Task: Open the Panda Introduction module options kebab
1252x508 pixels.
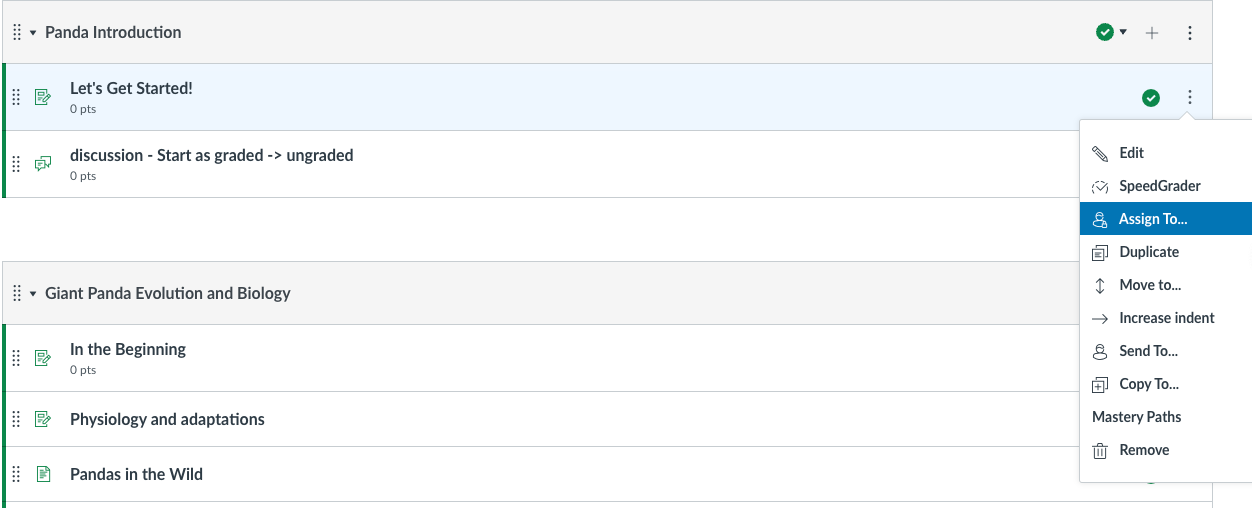Action: point(1190,33)
